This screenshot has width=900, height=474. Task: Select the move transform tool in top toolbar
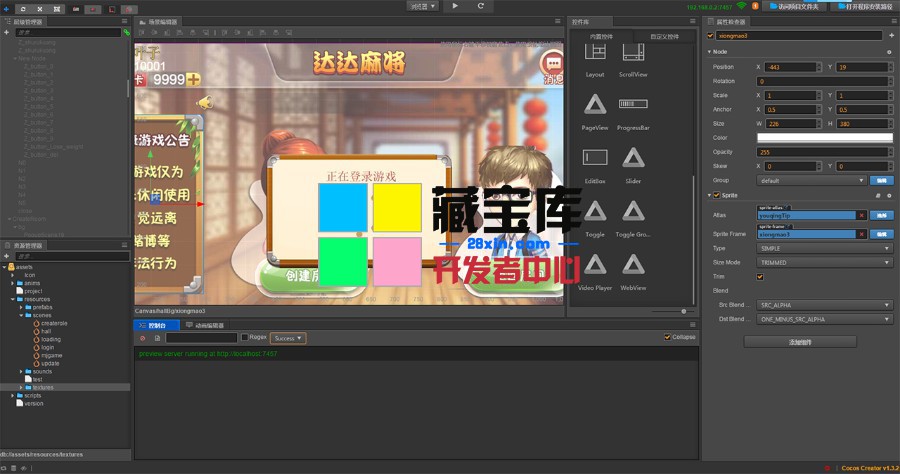6,9
